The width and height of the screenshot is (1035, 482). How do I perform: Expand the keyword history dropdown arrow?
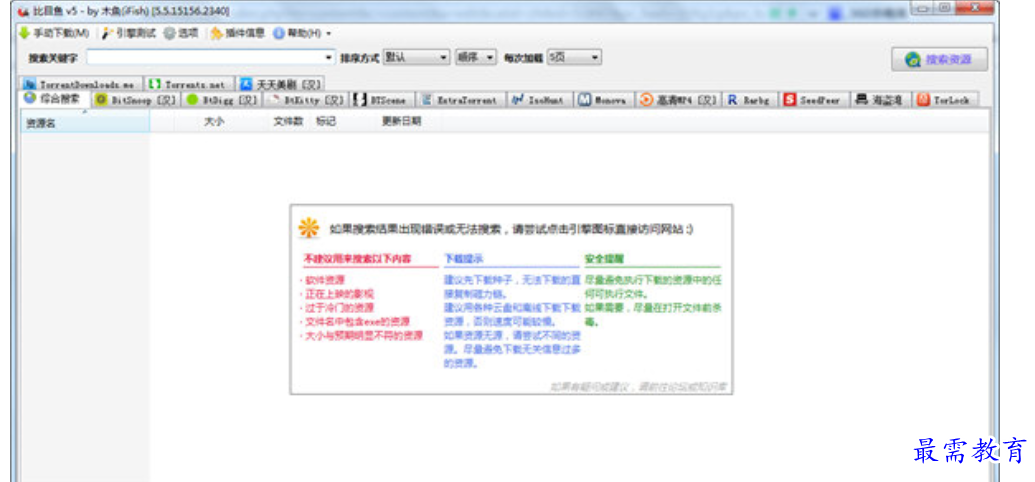[x=330, y=57]
